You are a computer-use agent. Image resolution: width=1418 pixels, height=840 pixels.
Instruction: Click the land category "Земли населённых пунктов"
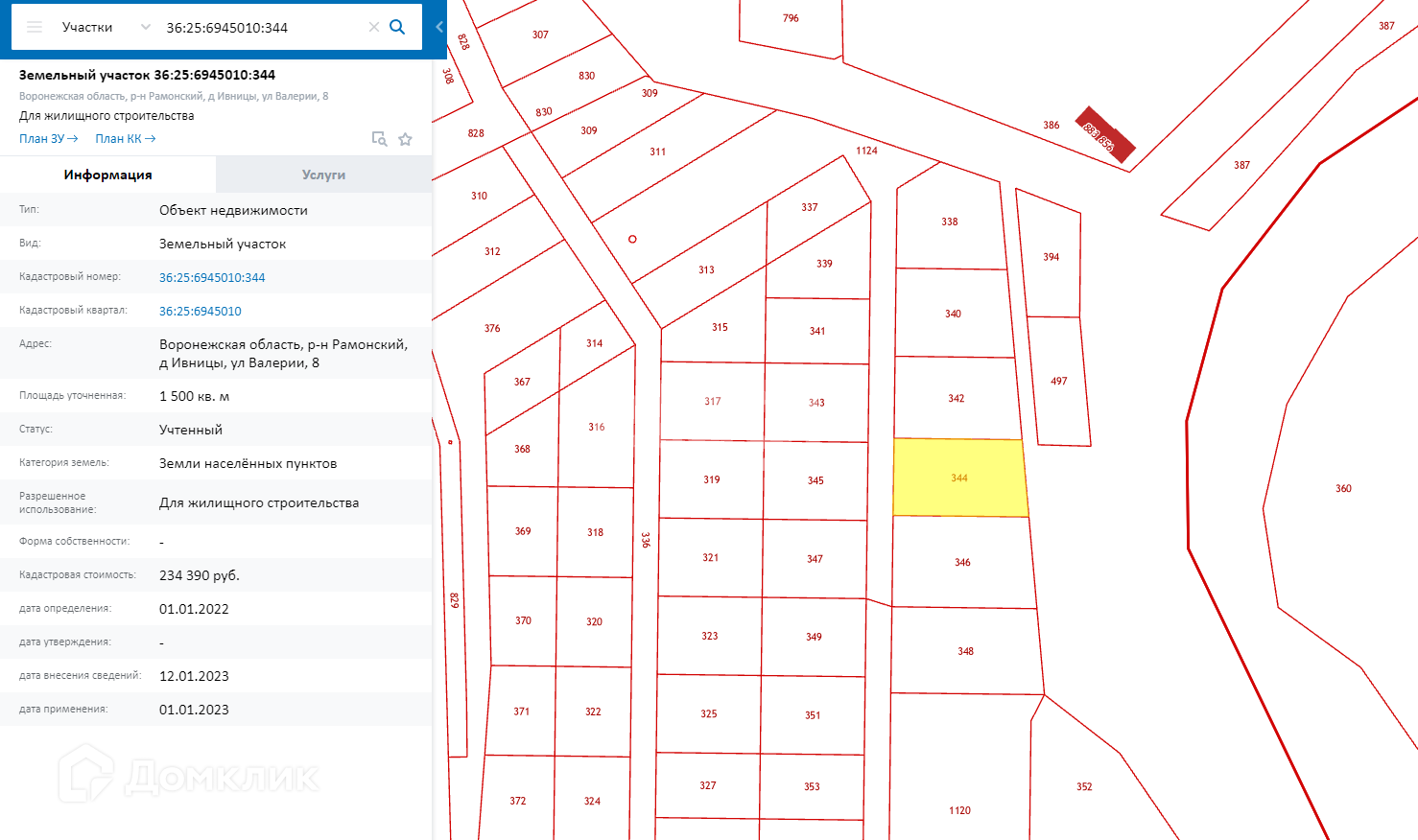tap(248, 463)
